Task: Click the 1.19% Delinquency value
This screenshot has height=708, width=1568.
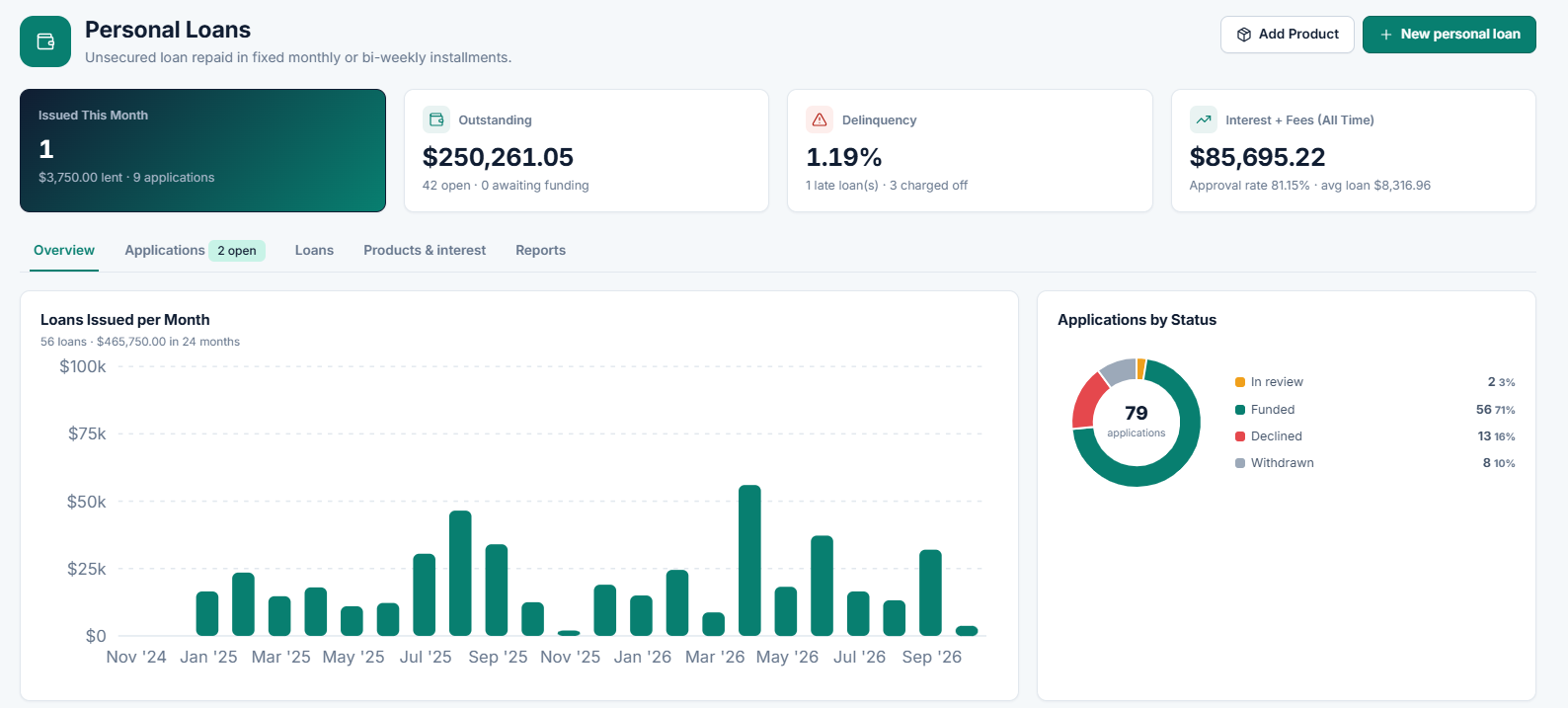Action: [844, 157]
